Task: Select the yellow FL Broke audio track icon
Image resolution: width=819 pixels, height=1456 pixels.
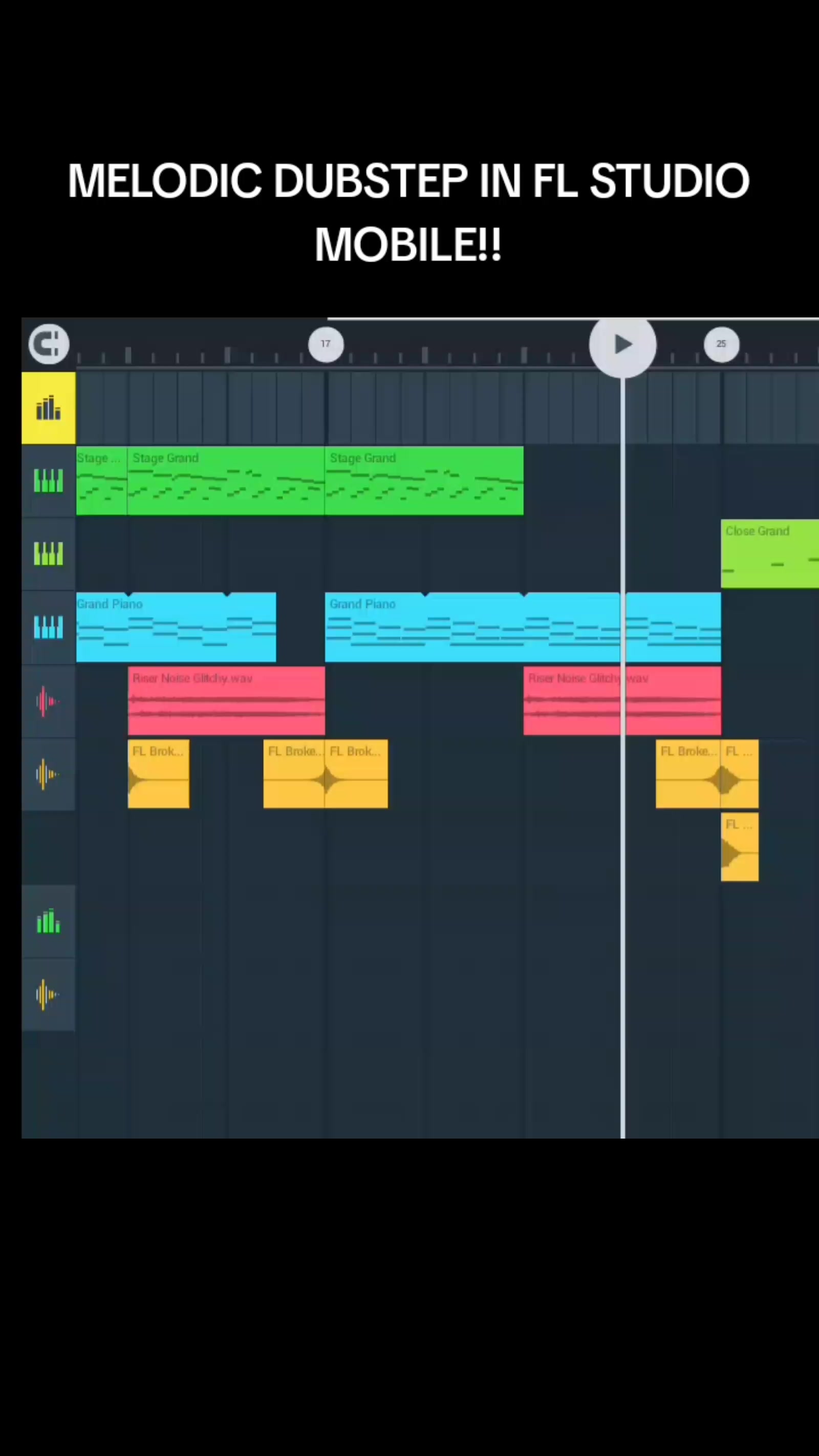Action: tap(49, 774)
